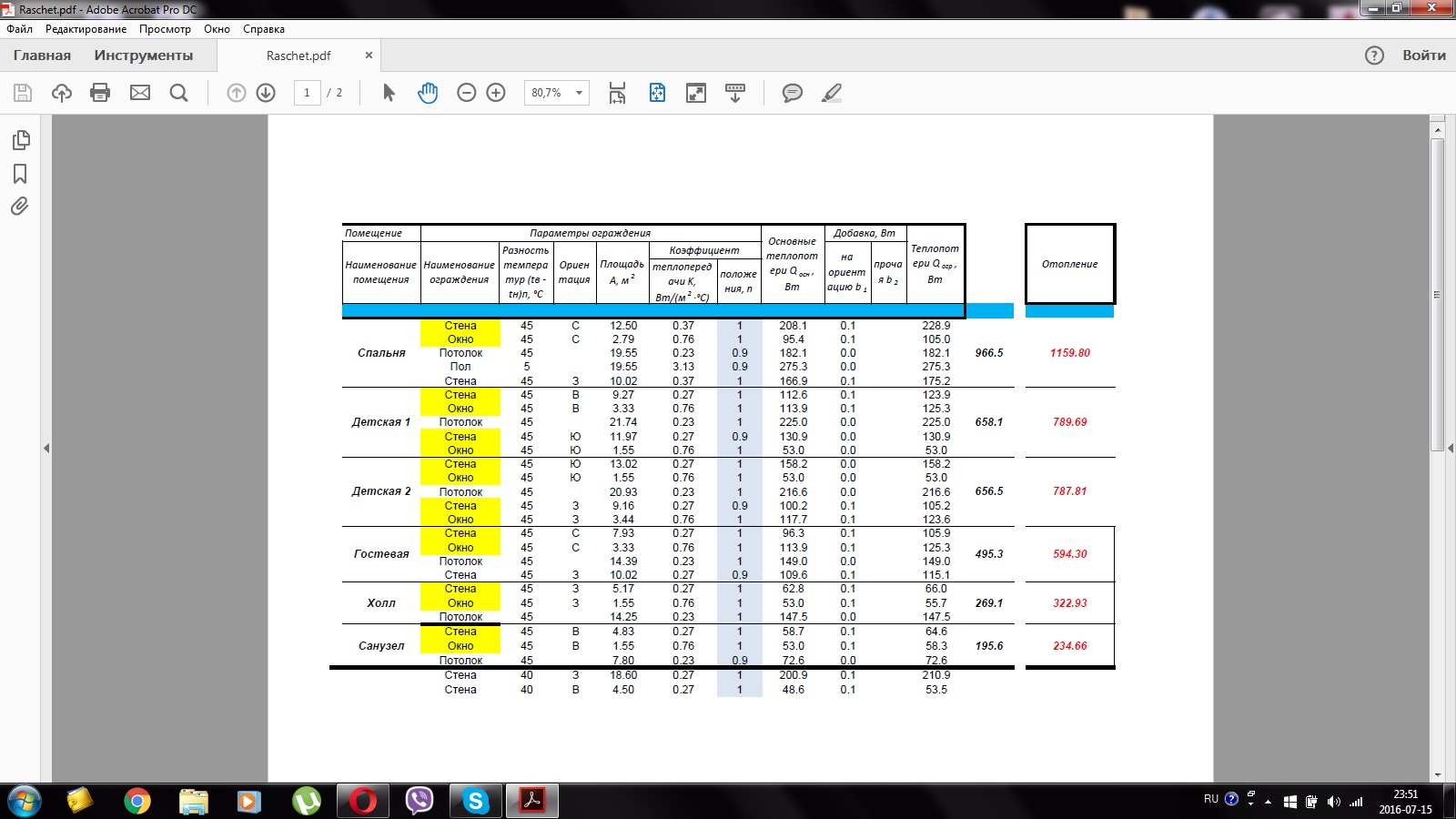This screenshot has height=819, width=1456.
Task: Click the fit width scrolling icon
Action: pyautogui.click(x=618, y=93)
